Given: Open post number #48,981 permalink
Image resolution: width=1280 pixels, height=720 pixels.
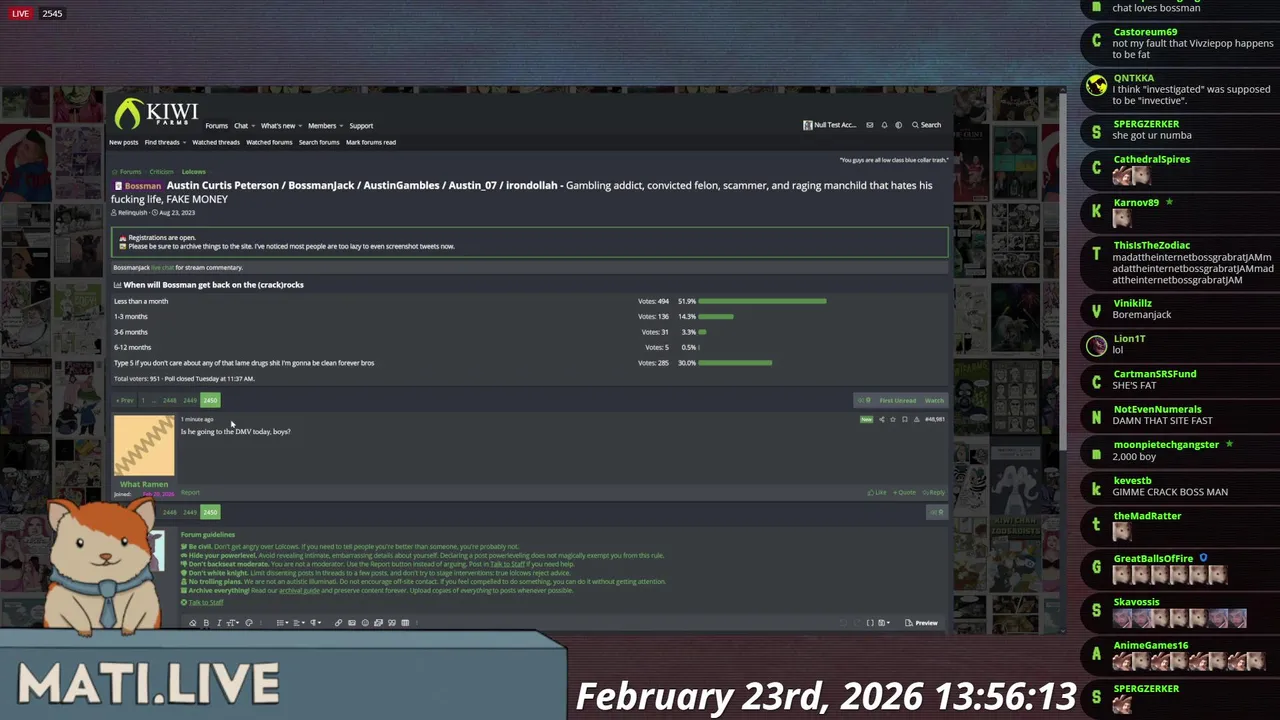Looking at the screenshot, I should click(x=935, y=419).
